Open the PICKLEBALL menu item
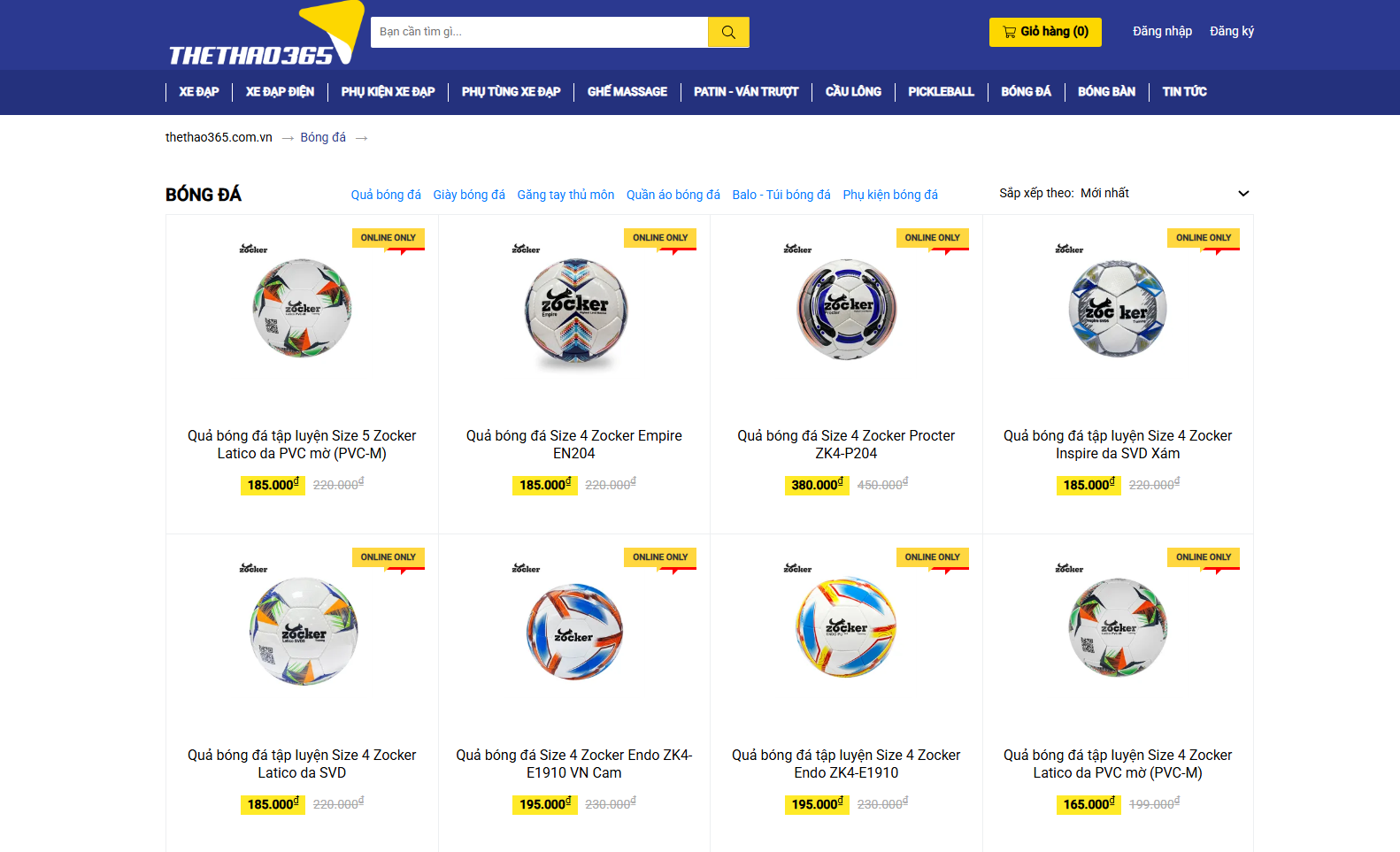1400x852 pixels. tap(941, 92)
